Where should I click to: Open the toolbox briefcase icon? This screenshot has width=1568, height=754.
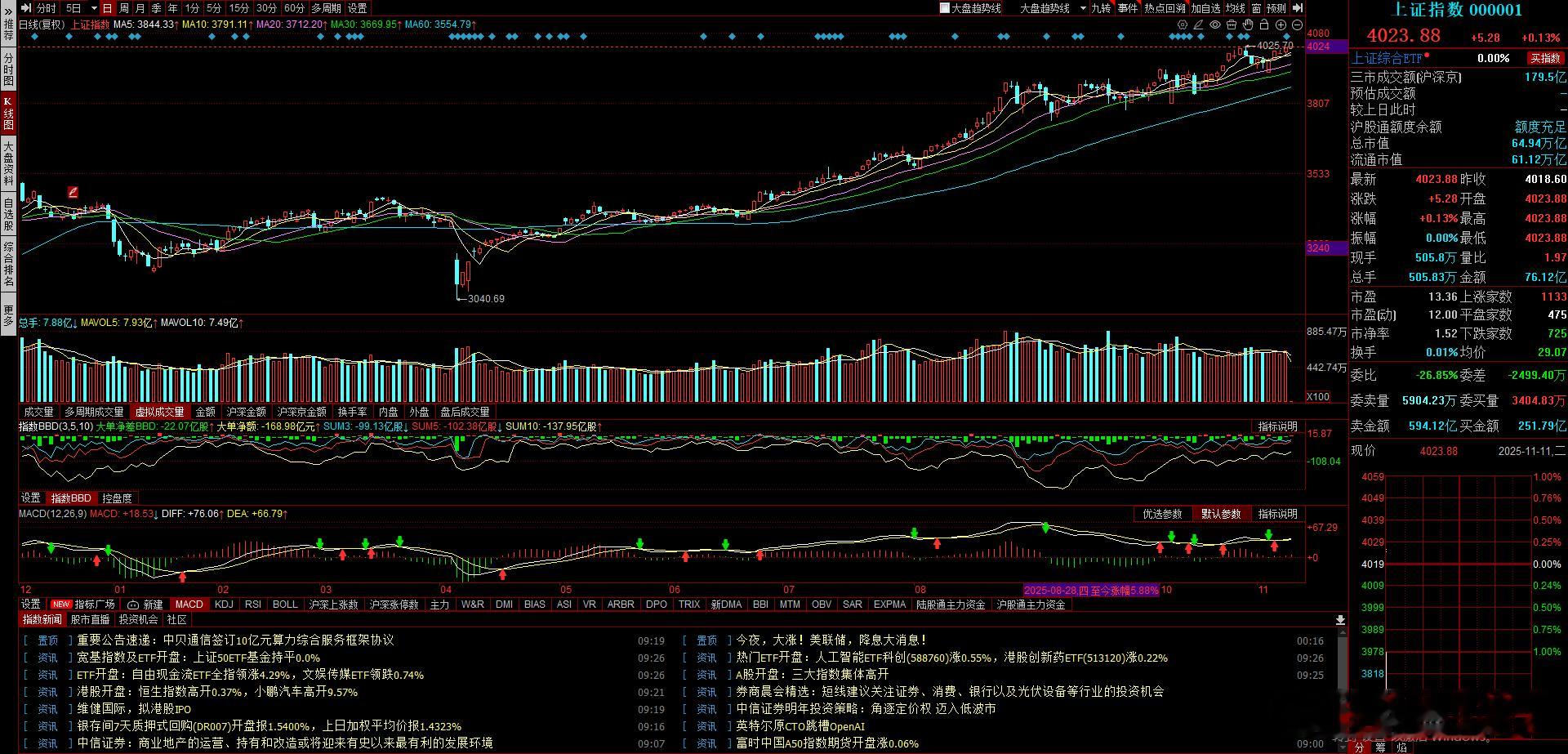click(x=1232, y=25)
